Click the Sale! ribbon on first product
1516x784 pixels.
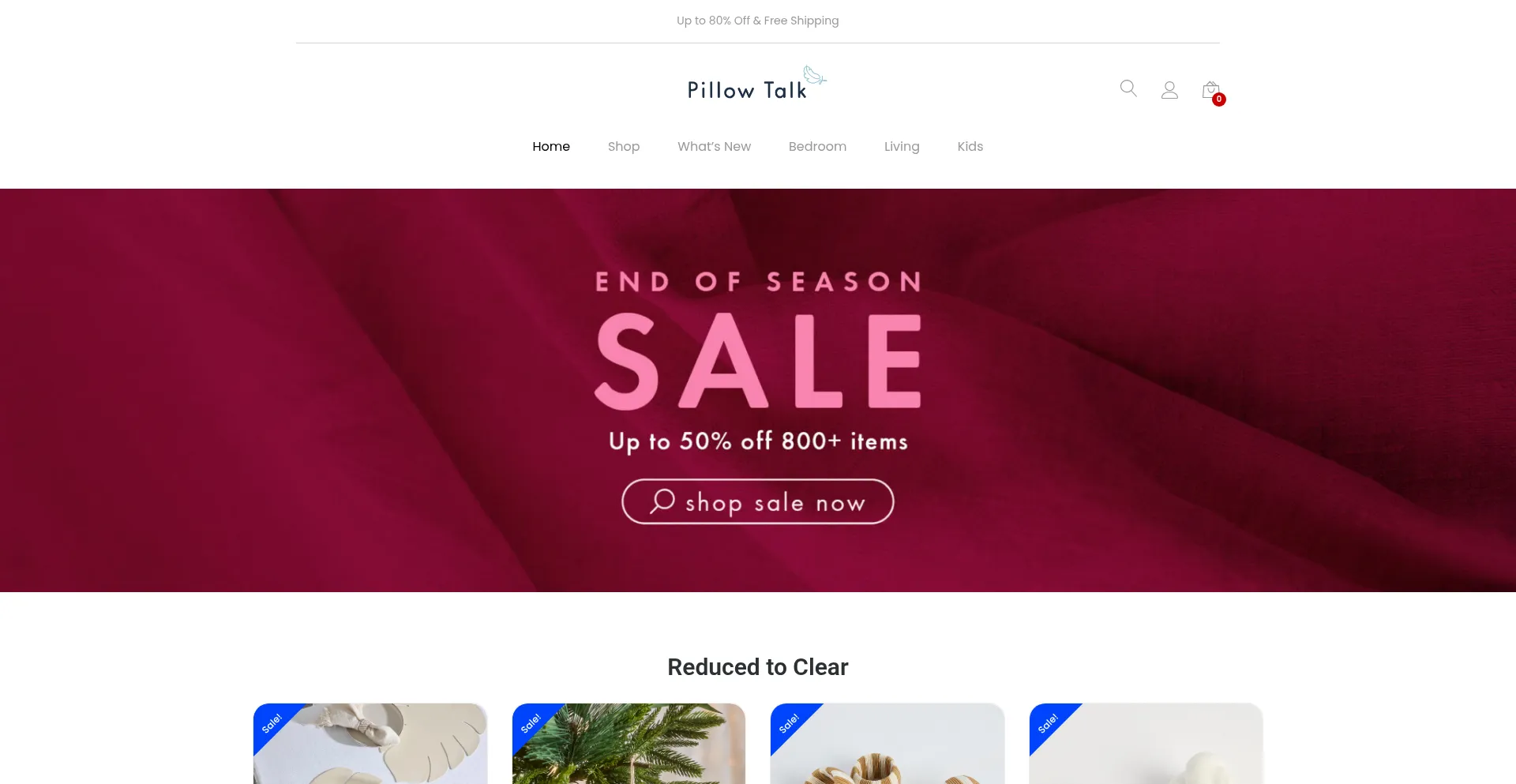(x=272, y=723)
